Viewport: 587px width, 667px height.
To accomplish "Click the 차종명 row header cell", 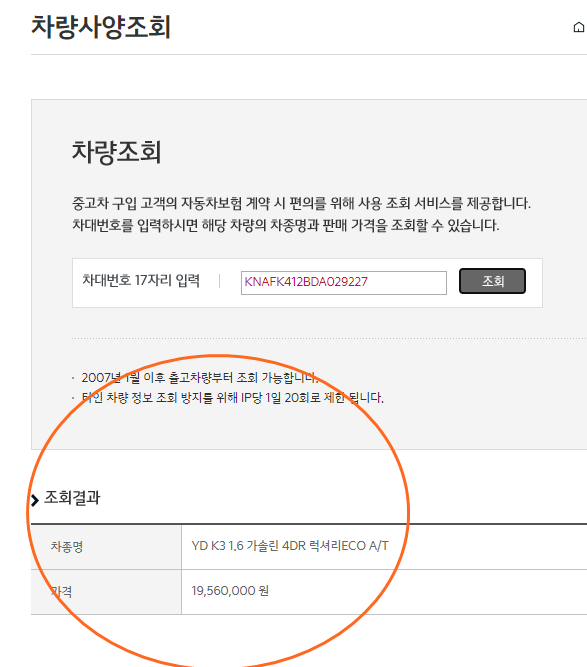I will click(106, 547).
